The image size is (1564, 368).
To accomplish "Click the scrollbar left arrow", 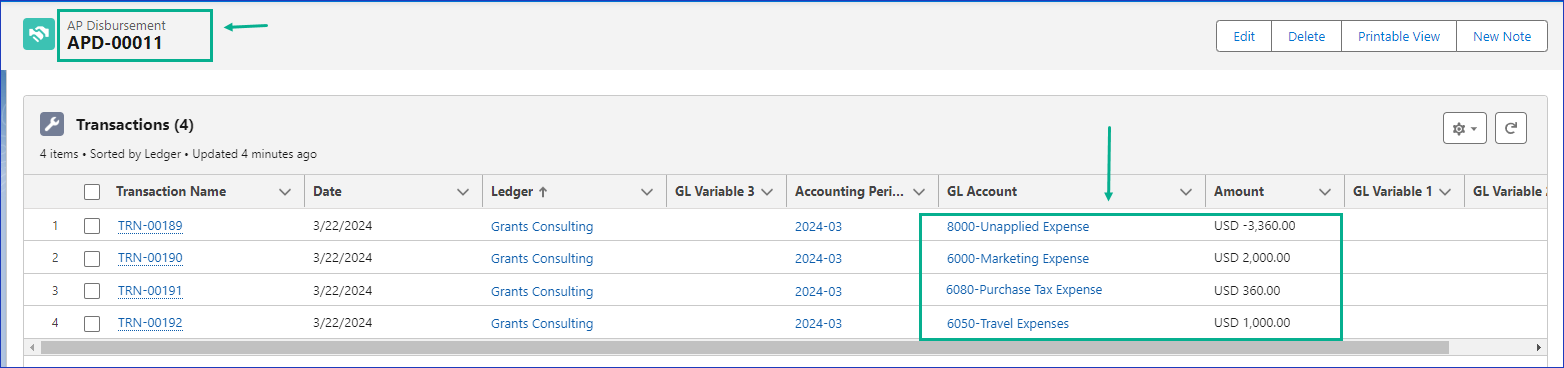I will pyautogui.click(x=32, y=347).
